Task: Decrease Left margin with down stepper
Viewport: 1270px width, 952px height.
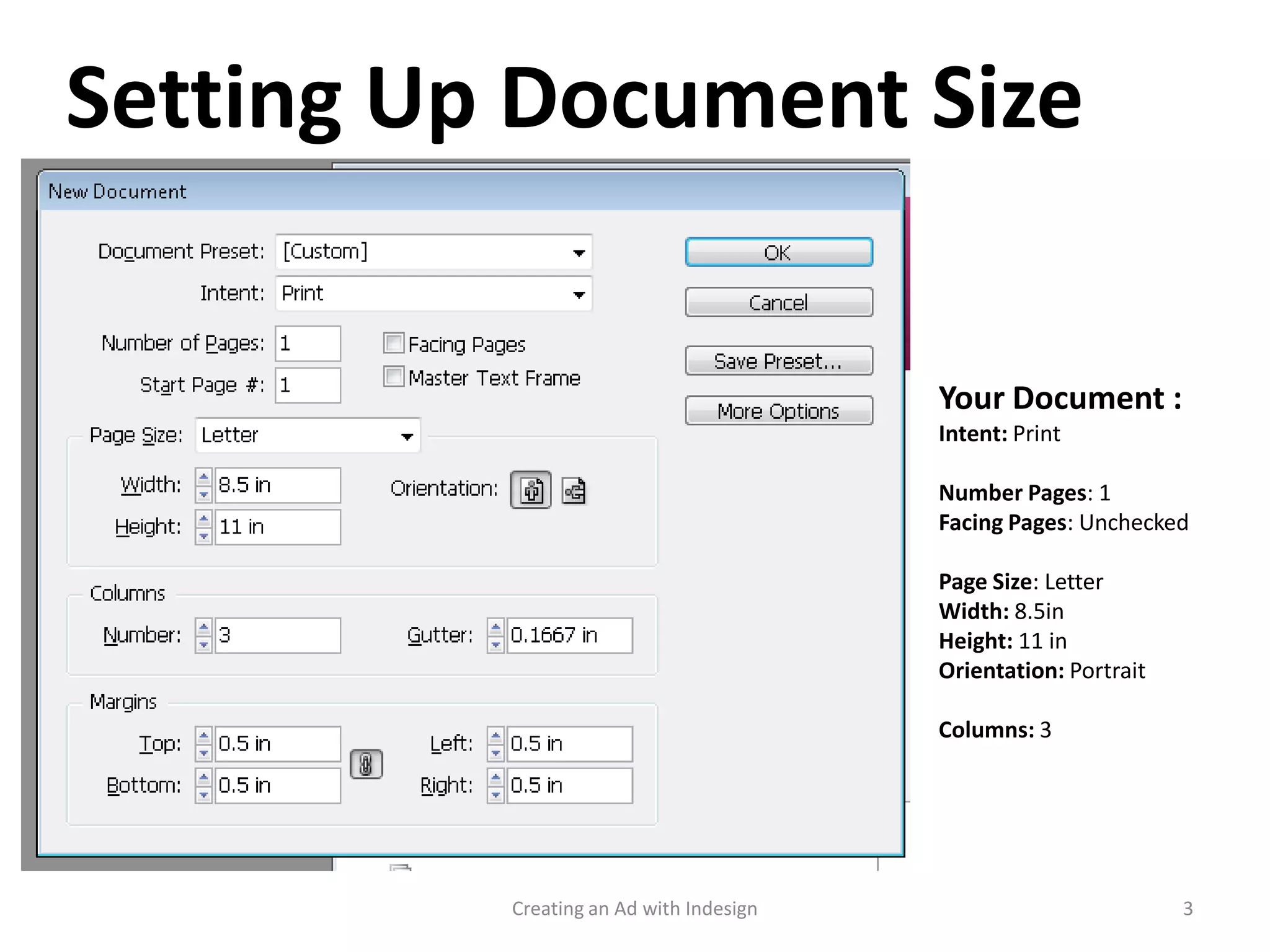Action: tap(495, 752)
